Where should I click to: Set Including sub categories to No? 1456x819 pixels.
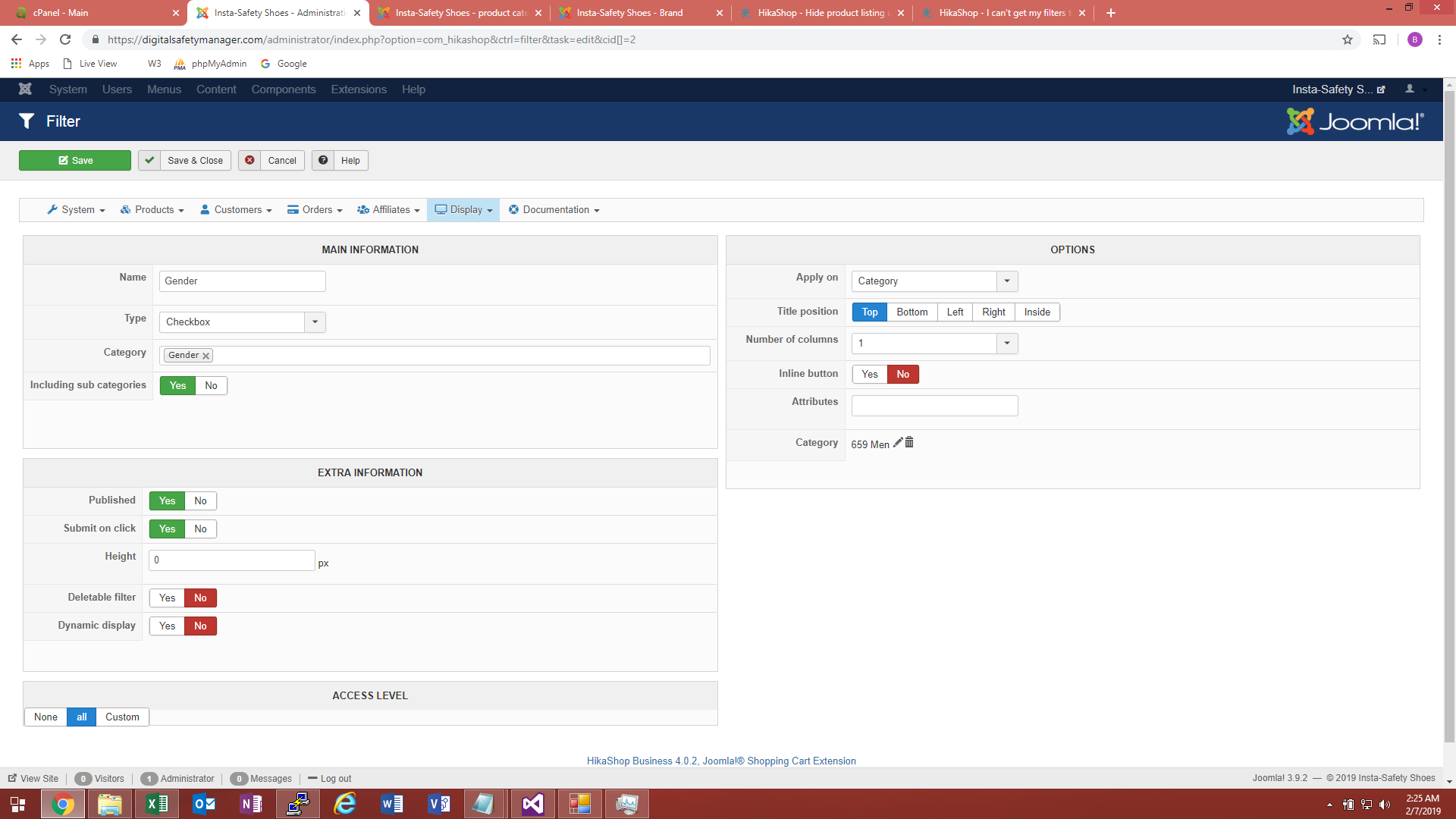tap(211, 386)
